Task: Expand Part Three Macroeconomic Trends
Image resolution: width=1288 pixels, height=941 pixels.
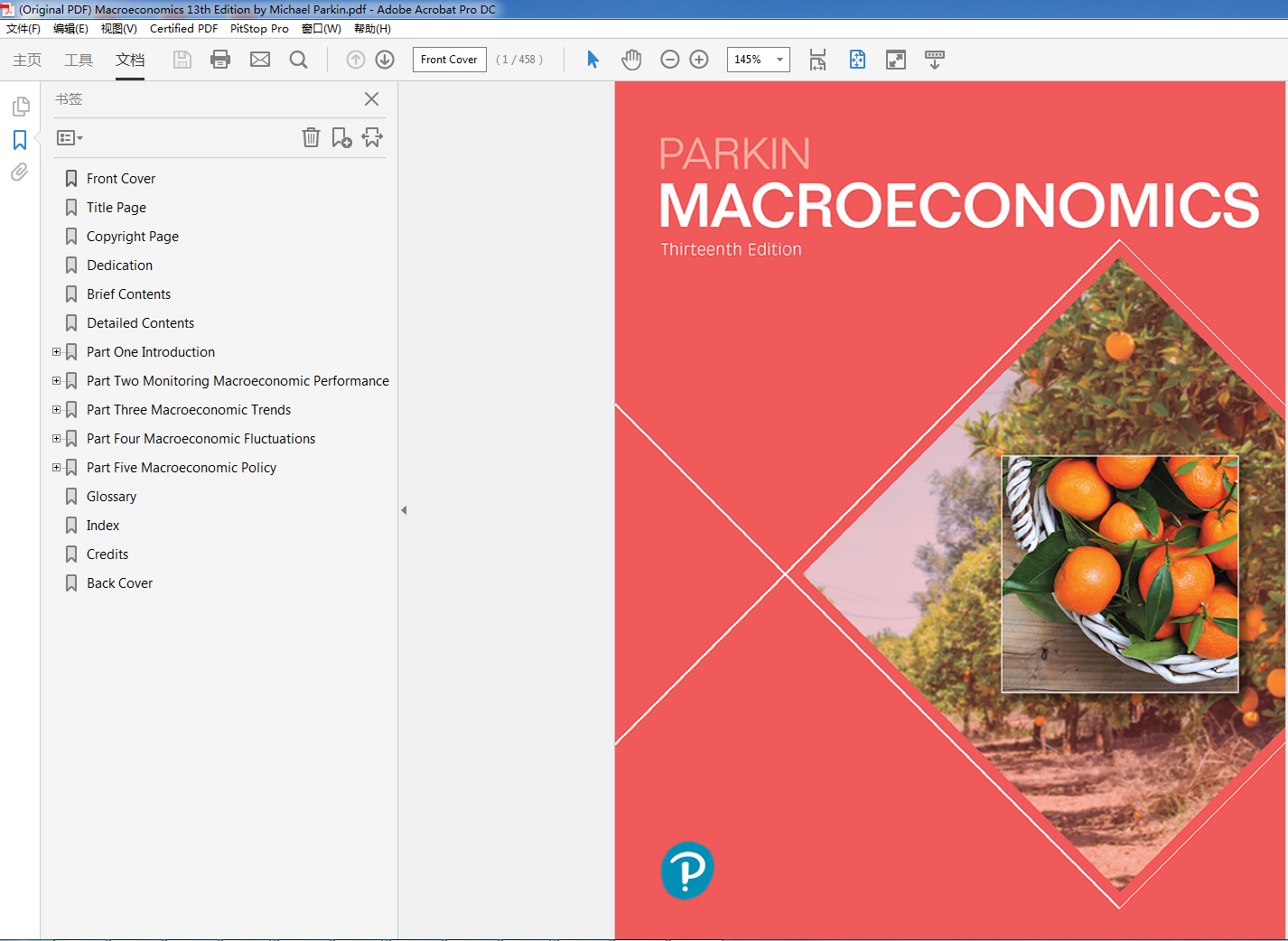Action: tap(56, 410)
